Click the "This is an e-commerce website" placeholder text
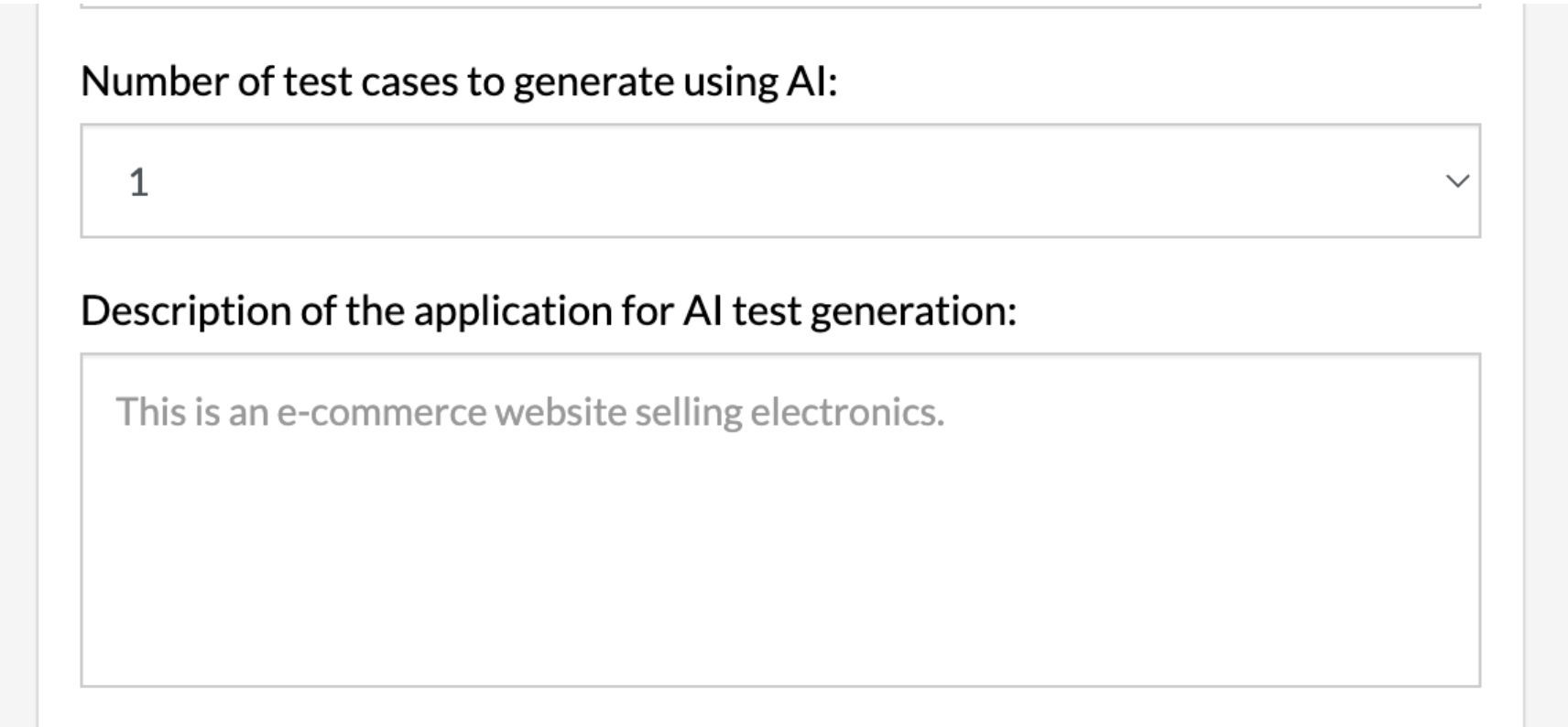Viewport: 1568px width, 727px height. [529, 412]
